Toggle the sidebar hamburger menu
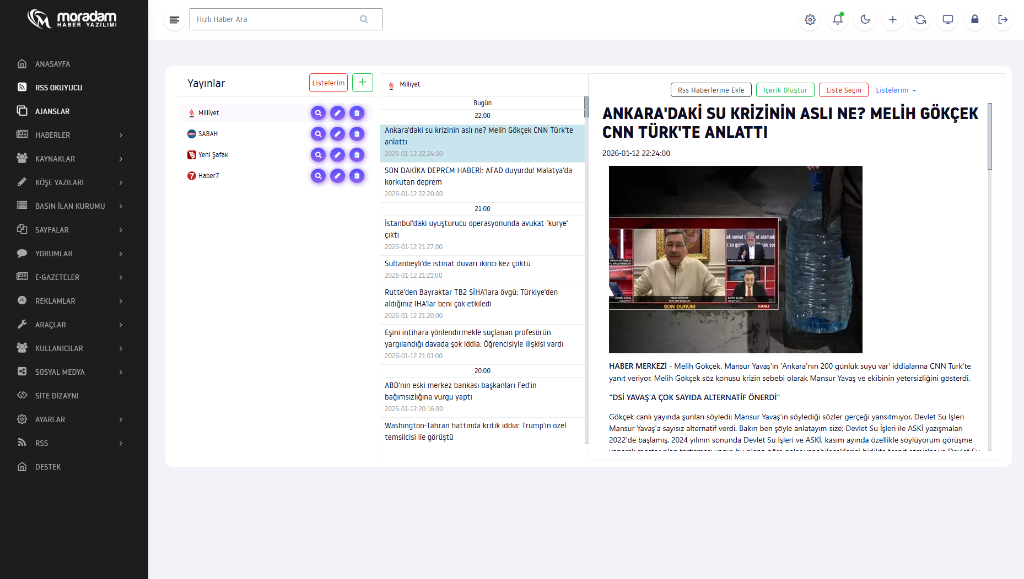The height and width of the screenshot is (579, 1024). coord(174,20)
